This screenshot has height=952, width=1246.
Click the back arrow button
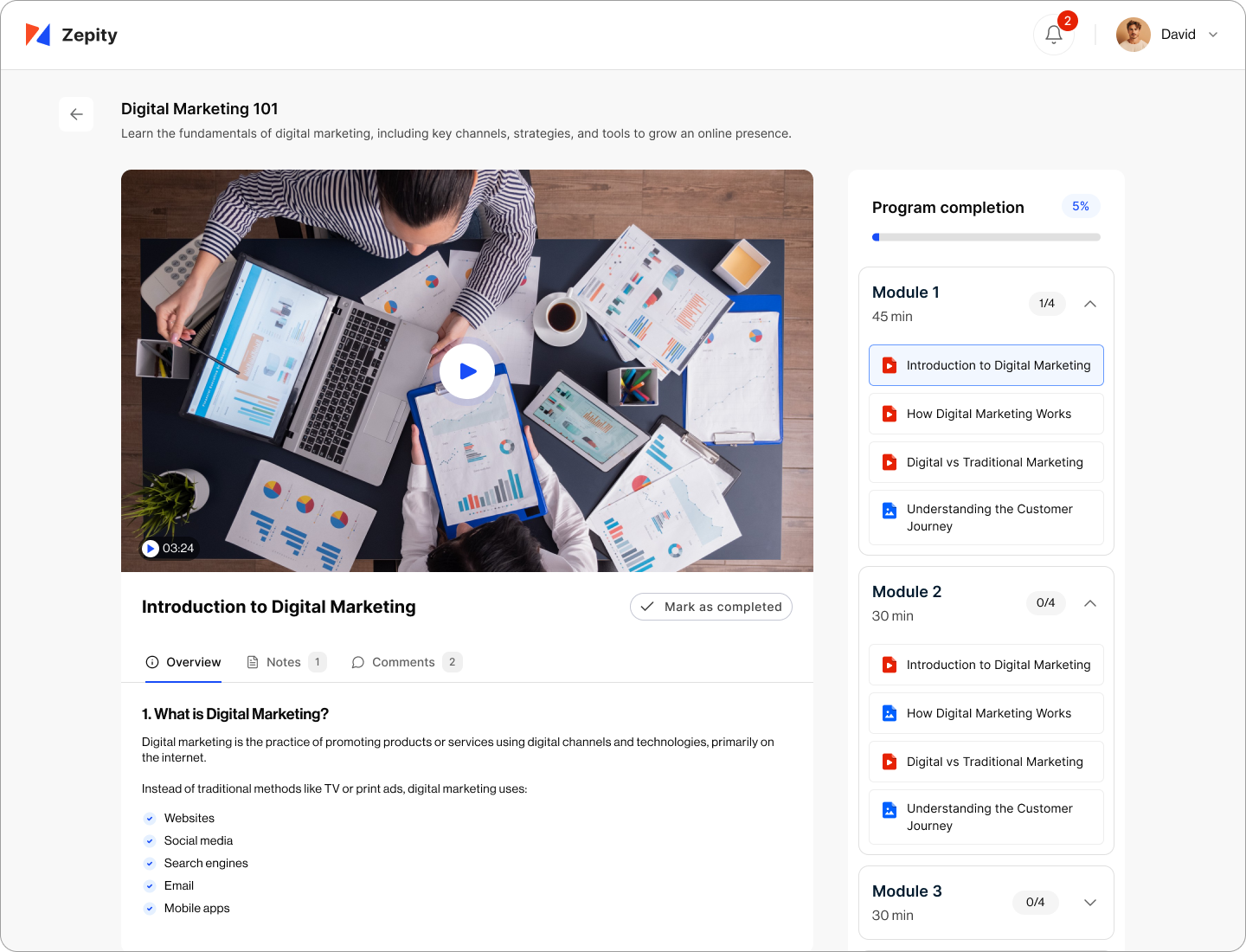coord(76,114)
